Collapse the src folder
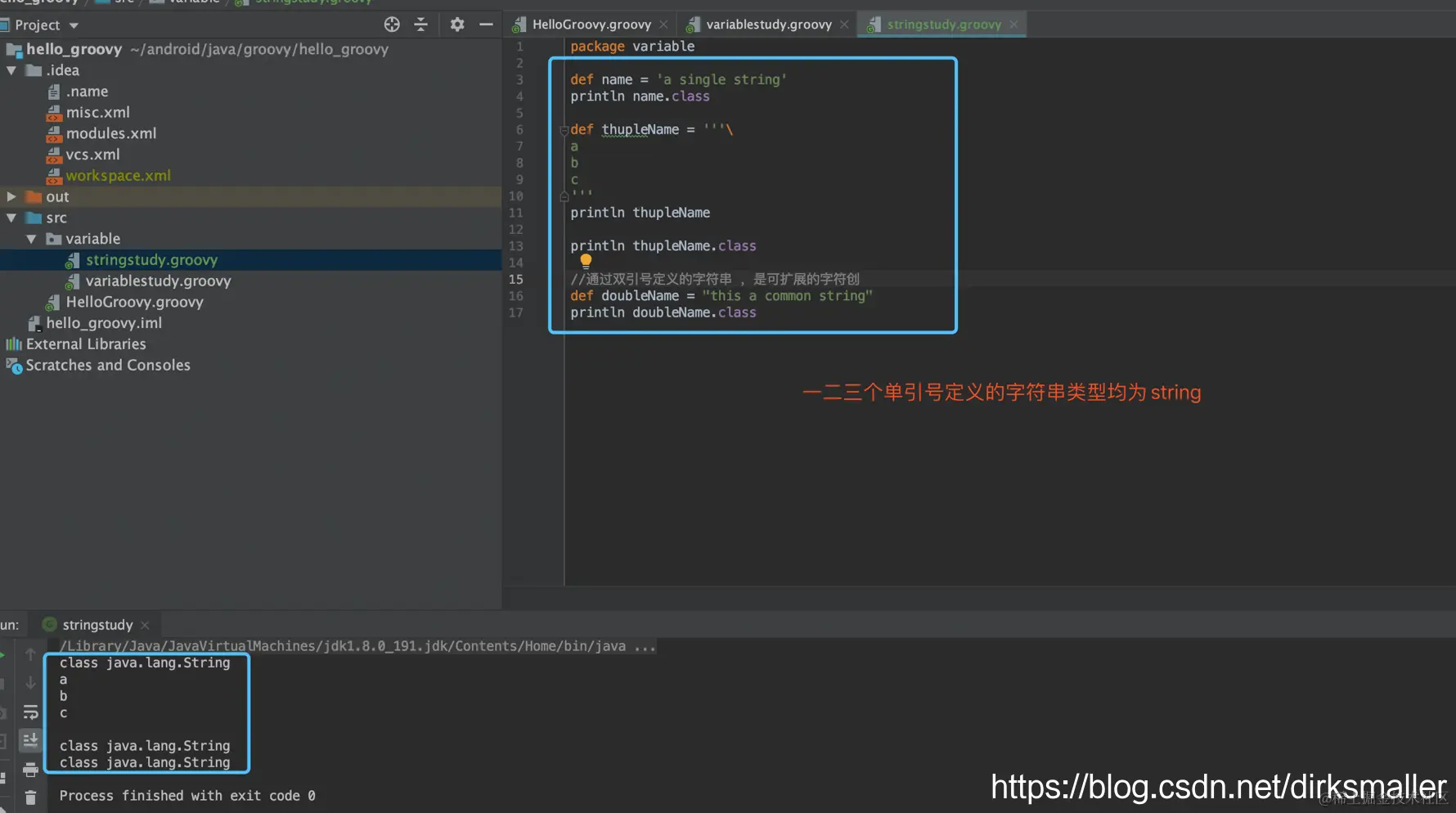This screenshot has height=813, width=1456. click(11, 218)
